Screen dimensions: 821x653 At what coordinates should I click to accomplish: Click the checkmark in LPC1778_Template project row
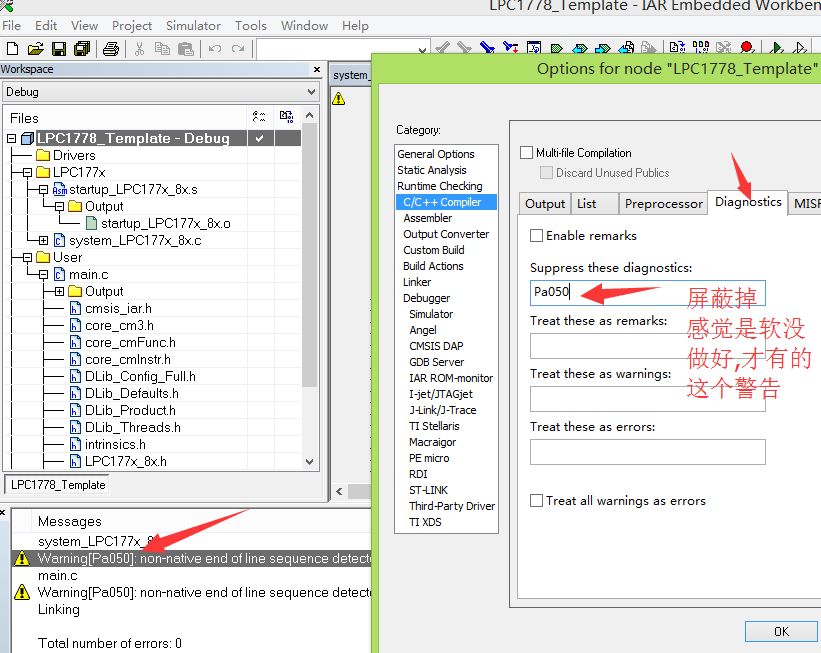click(259, 138)
